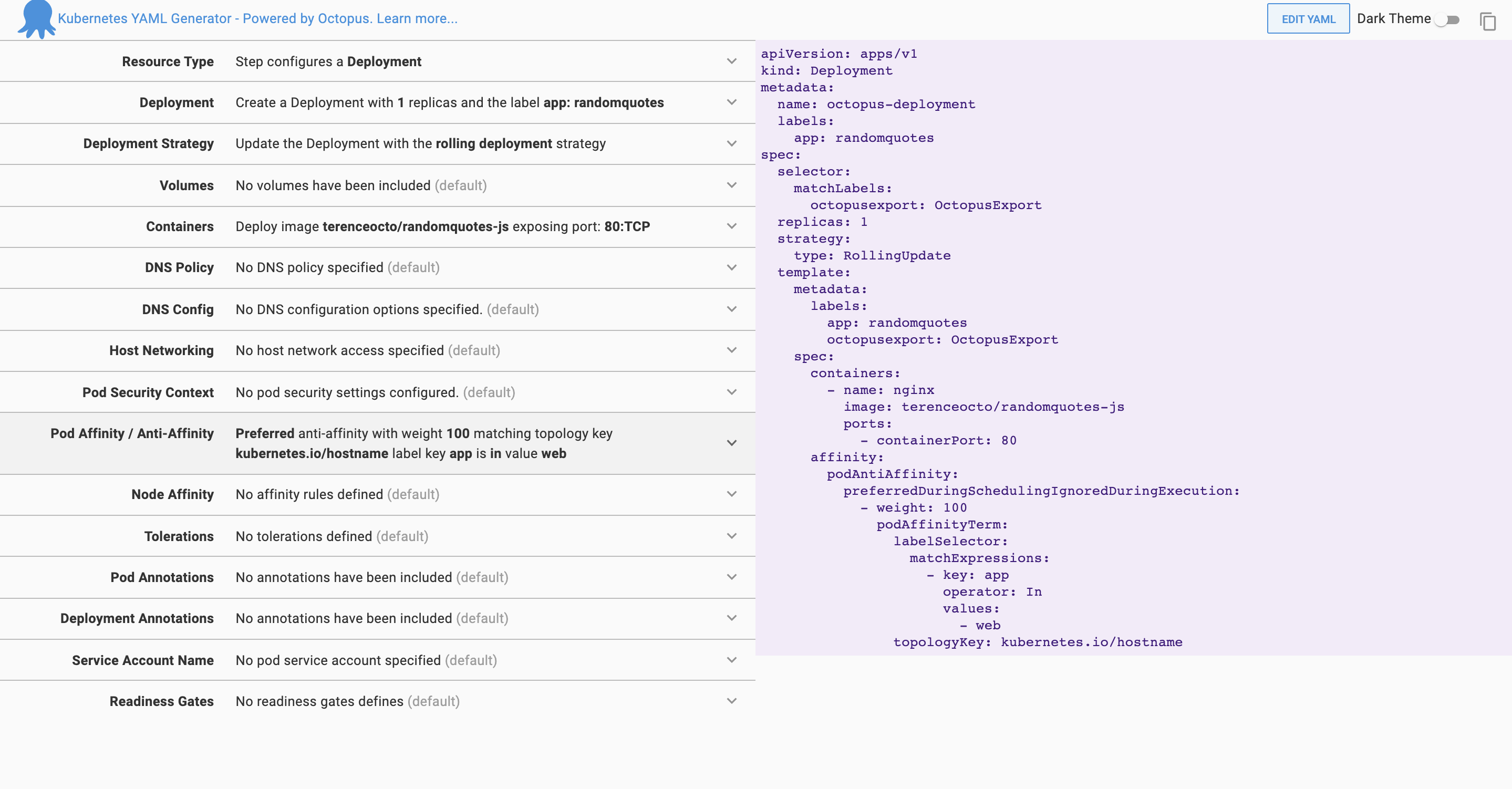Viewport: 1512px width, 789px height.
Task: Expand the DNS Policy section
Action: click(x=731, y=268)
